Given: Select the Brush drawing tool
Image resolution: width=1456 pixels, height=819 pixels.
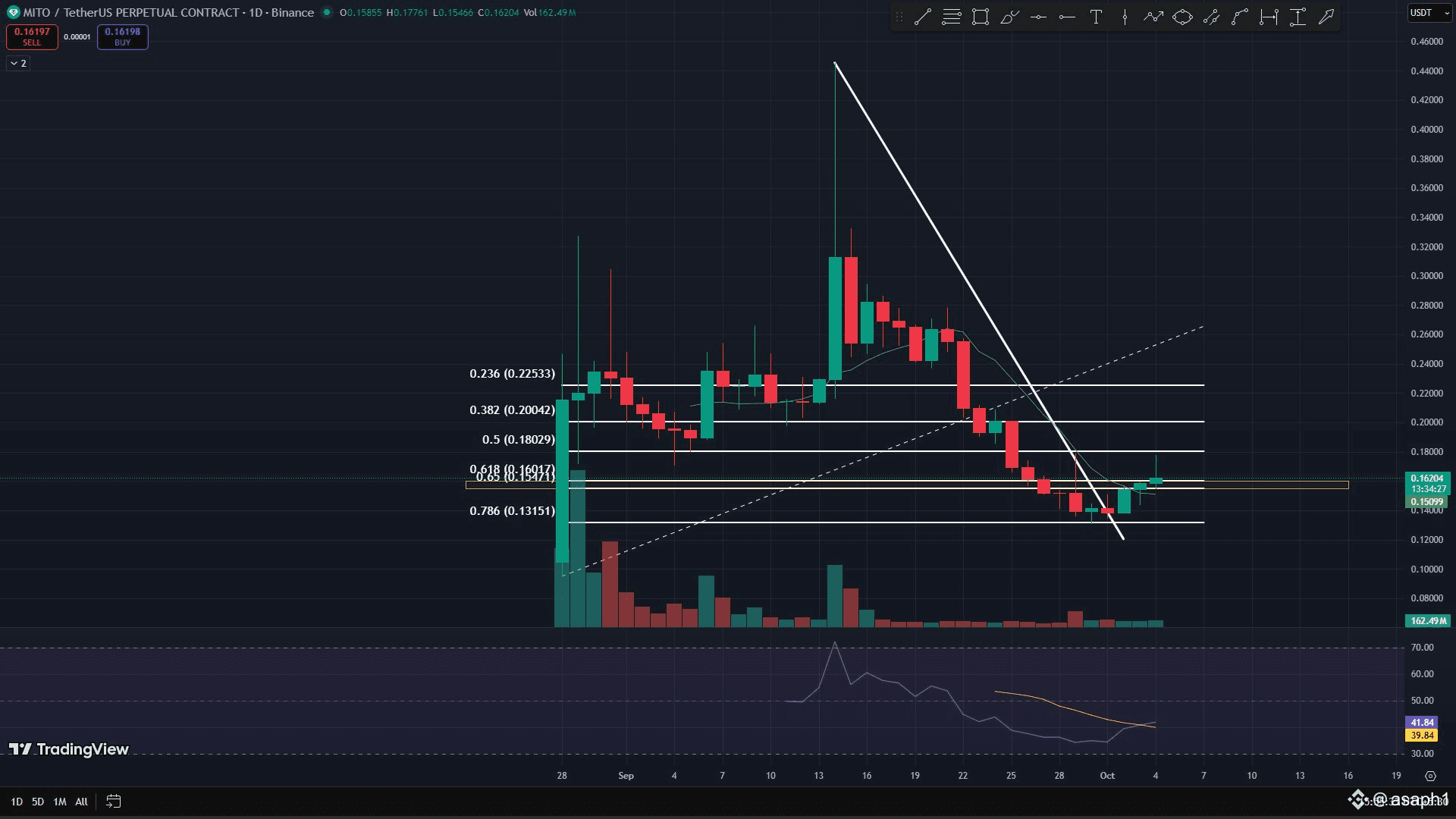Looking at the screenshot, I should click(x=1009, y=17).
